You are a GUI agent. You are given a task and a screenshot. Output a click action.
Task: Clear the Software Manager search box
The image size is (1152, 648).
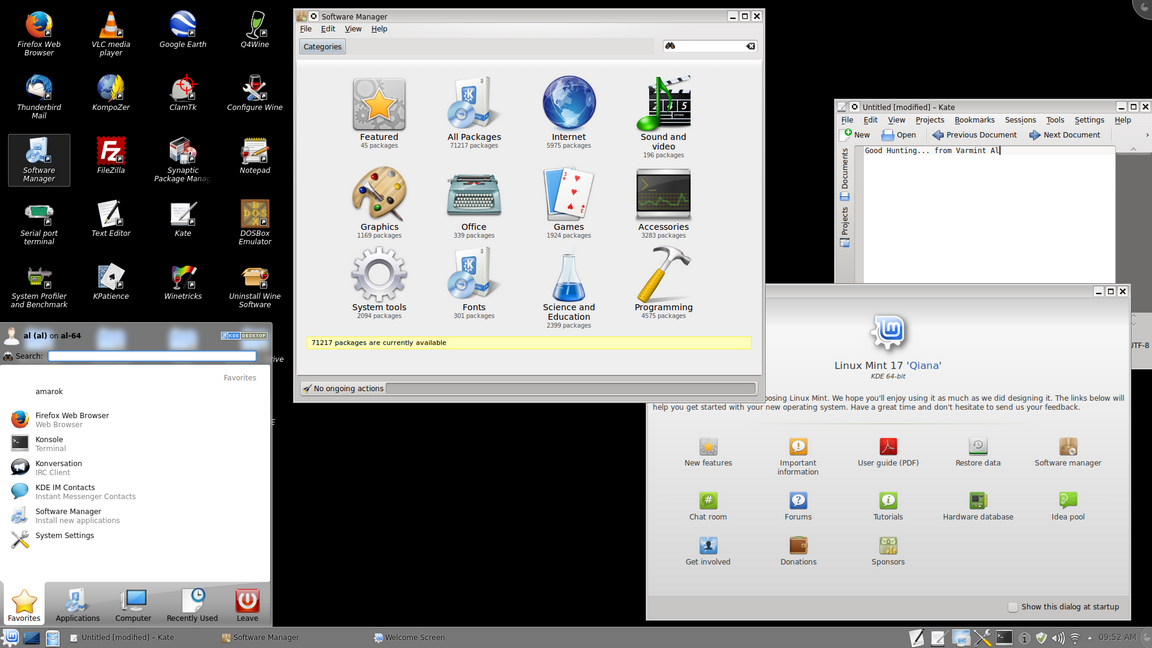tap(750, 46)
